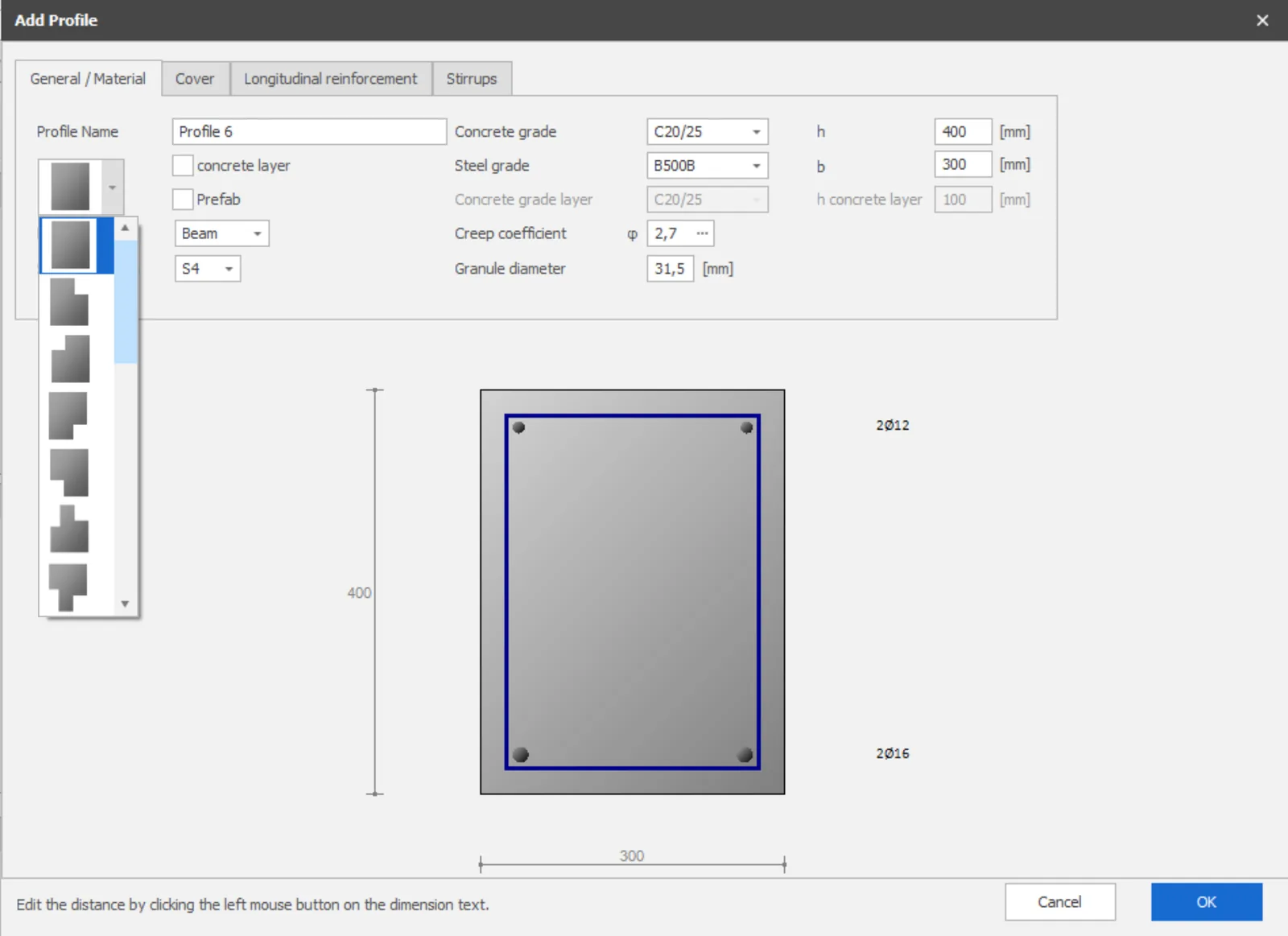Click the top-right rebar in the section

pos(747,427)
